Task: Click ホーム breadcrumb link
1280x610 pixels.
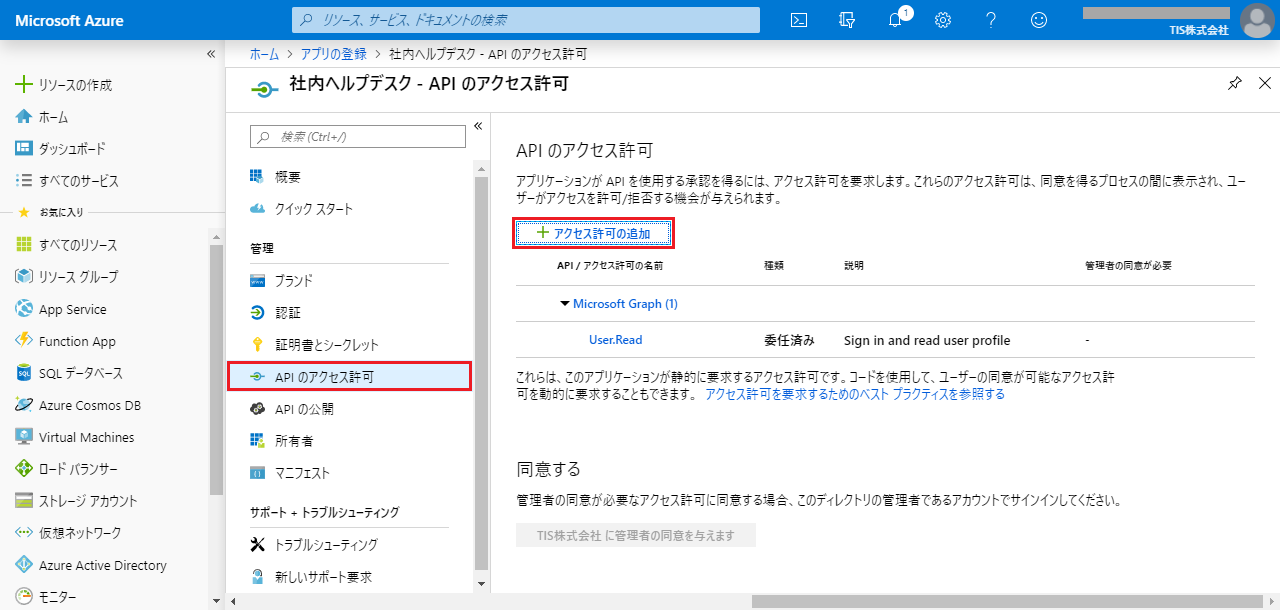Action: 264,53
